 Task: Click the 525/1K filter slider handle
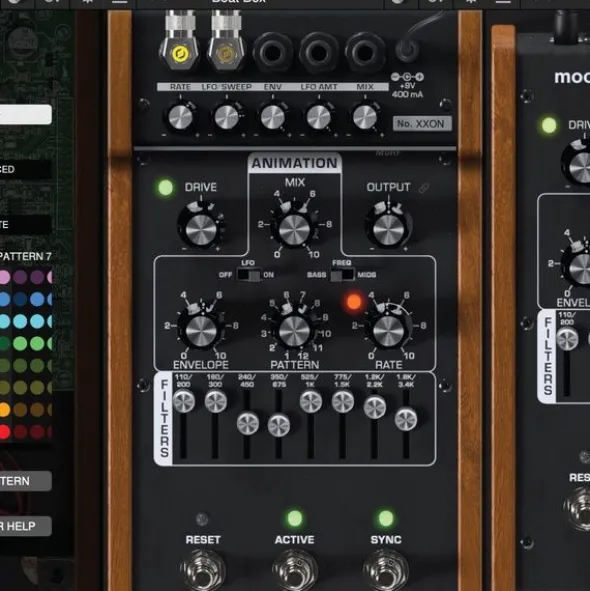coord(311,401)
